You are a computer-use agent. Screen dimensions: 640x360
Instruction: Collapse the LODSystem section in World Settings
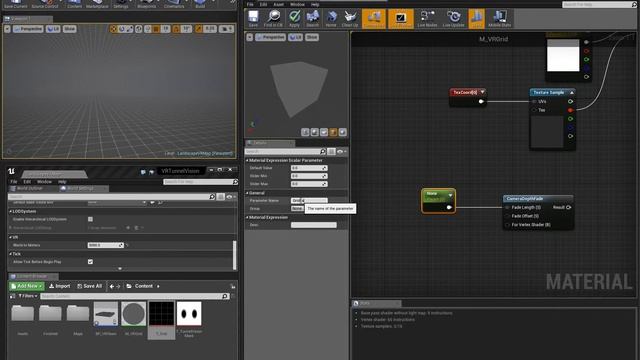11,211
